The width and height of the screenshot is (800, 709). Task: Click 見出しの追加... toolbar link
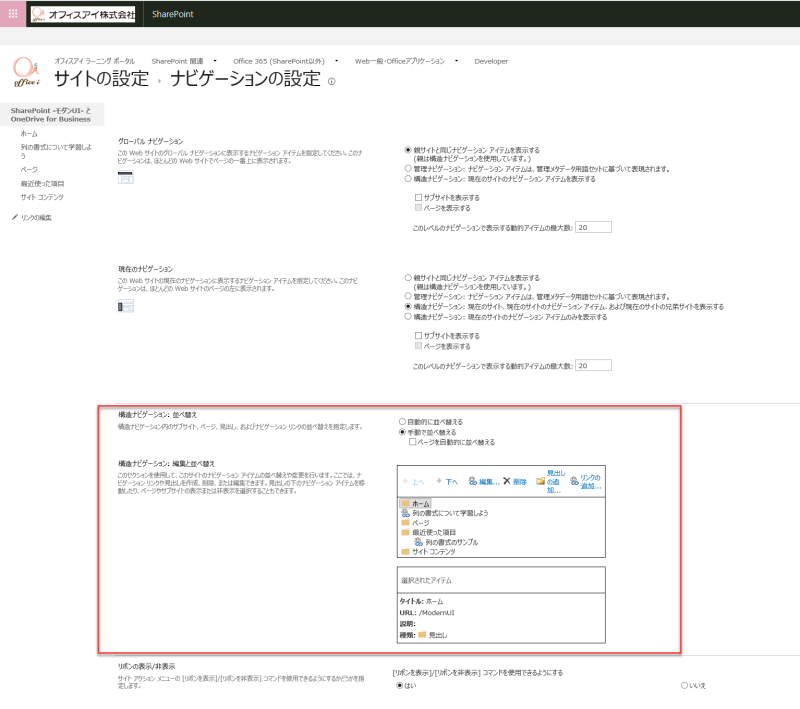click(556, 482)
